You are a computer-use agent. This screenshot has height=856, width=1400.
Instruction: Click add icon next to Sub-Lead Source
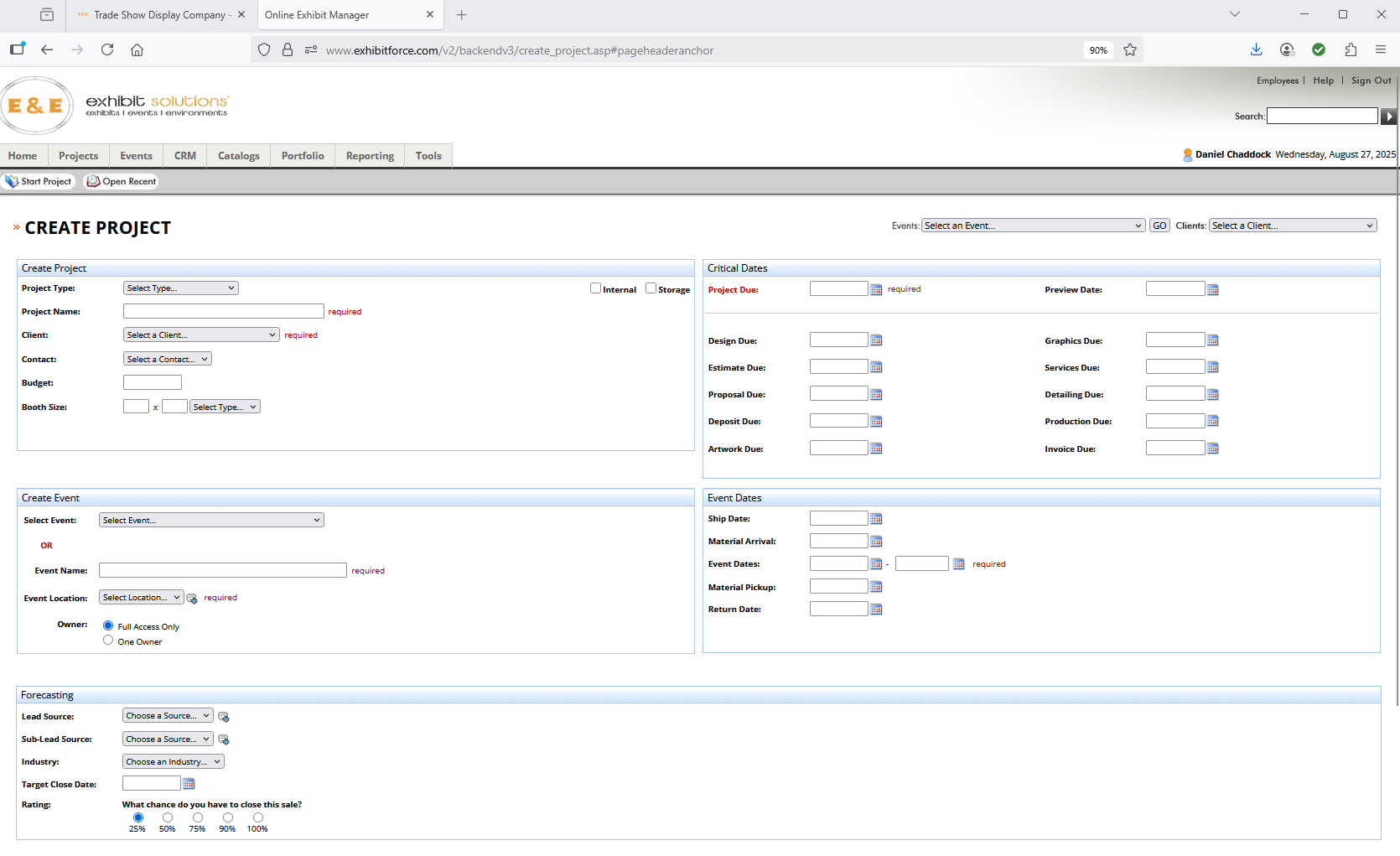tap(224, 739)
